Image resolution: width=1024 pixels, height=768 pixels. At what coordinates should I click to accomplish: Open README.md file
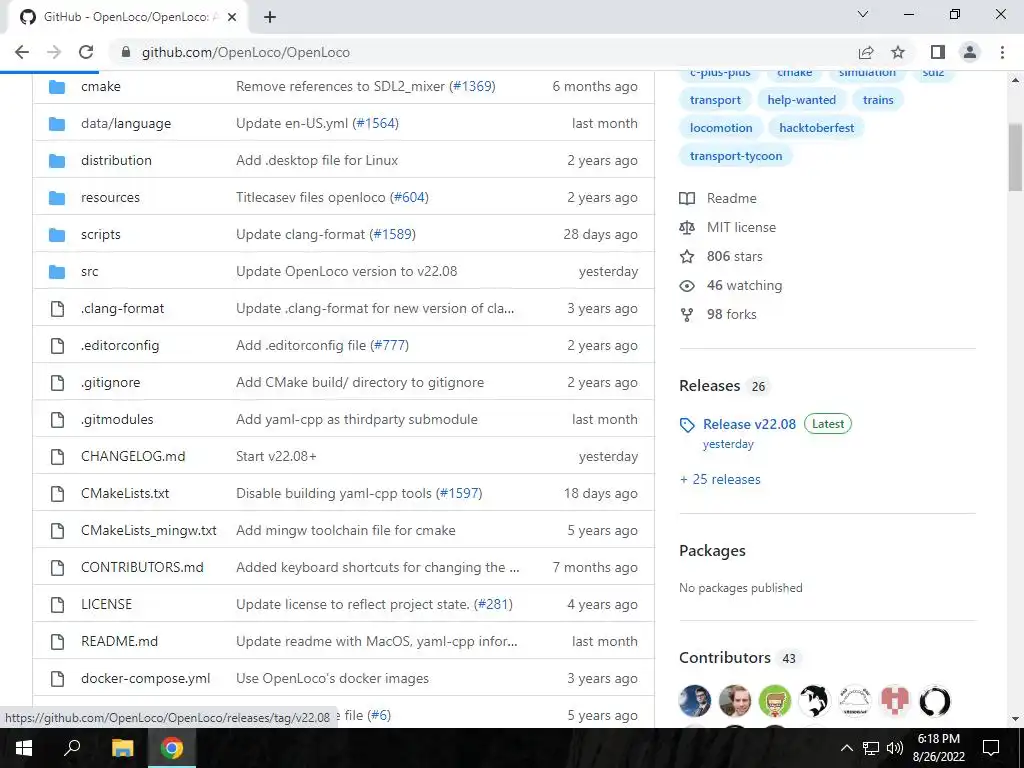[x=120, y=641]
